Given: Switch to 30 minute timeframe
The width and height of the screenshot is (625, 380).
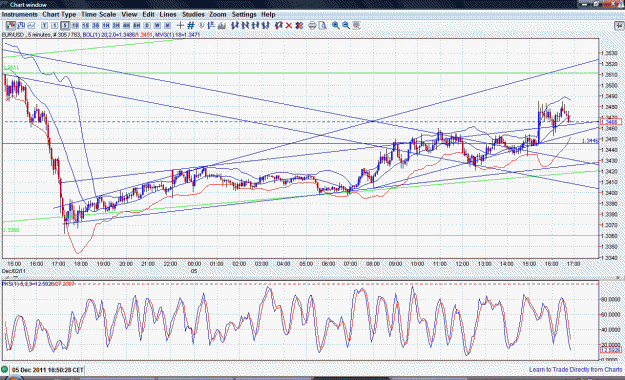Looking at the screenshot, I should (95, 26).
